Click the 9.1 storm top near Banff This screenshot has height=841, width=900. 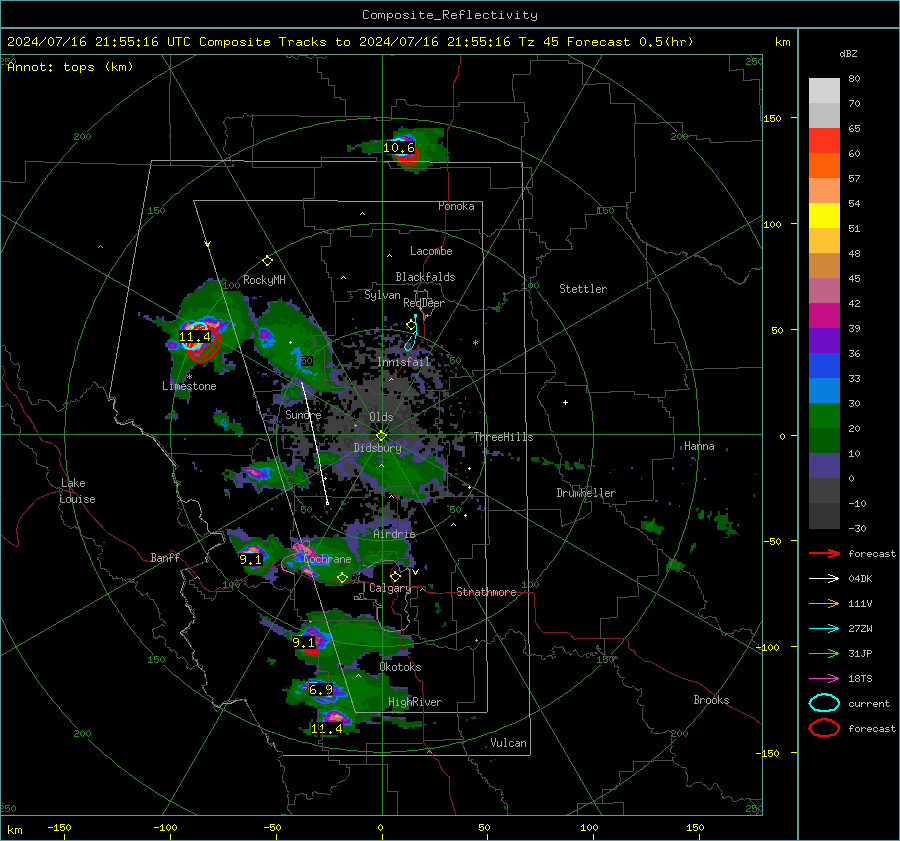(x=250, y=559)
